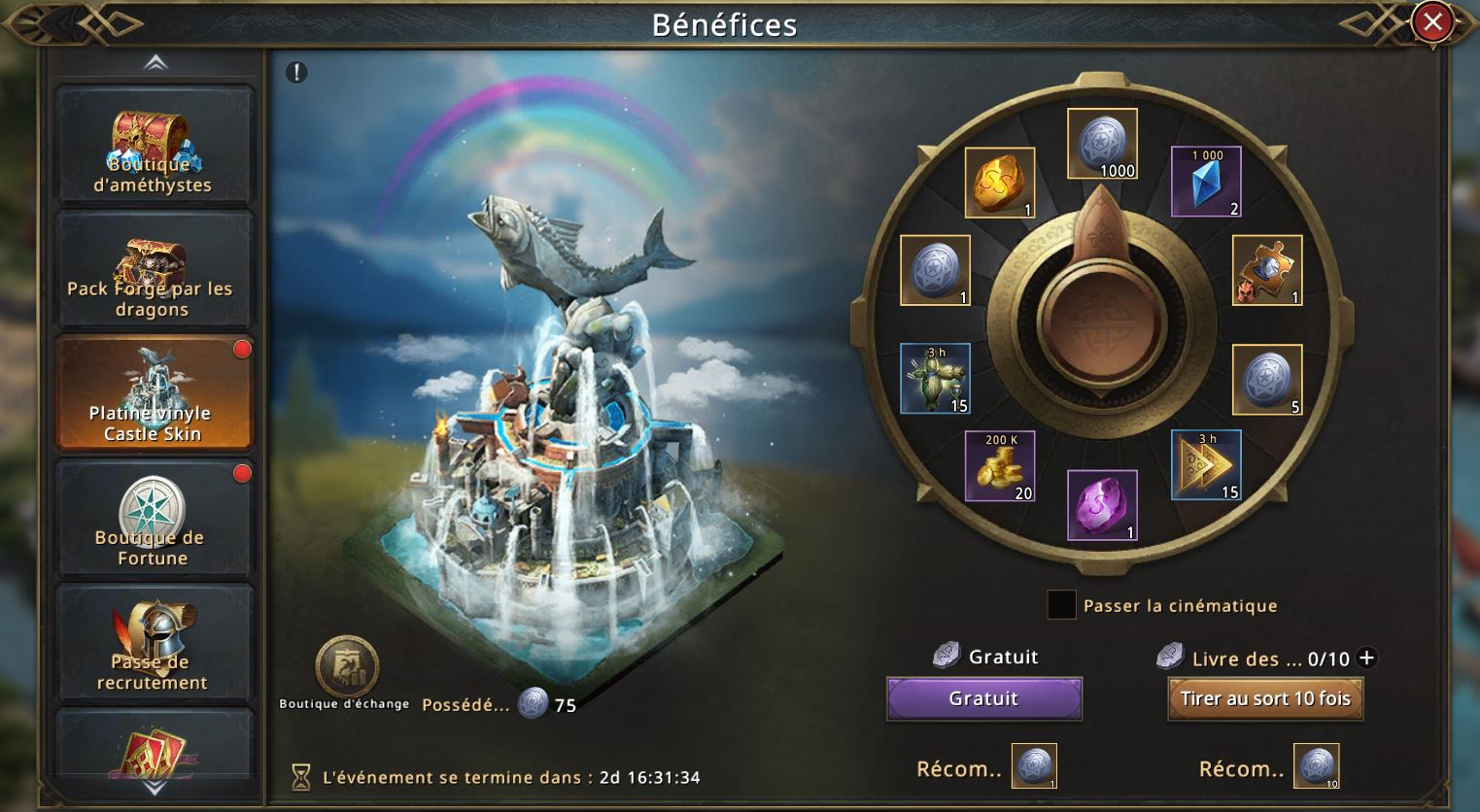Click Tirer au sort 10 fois
The height and width of the screenshot is (812, 1480).
1265,698
